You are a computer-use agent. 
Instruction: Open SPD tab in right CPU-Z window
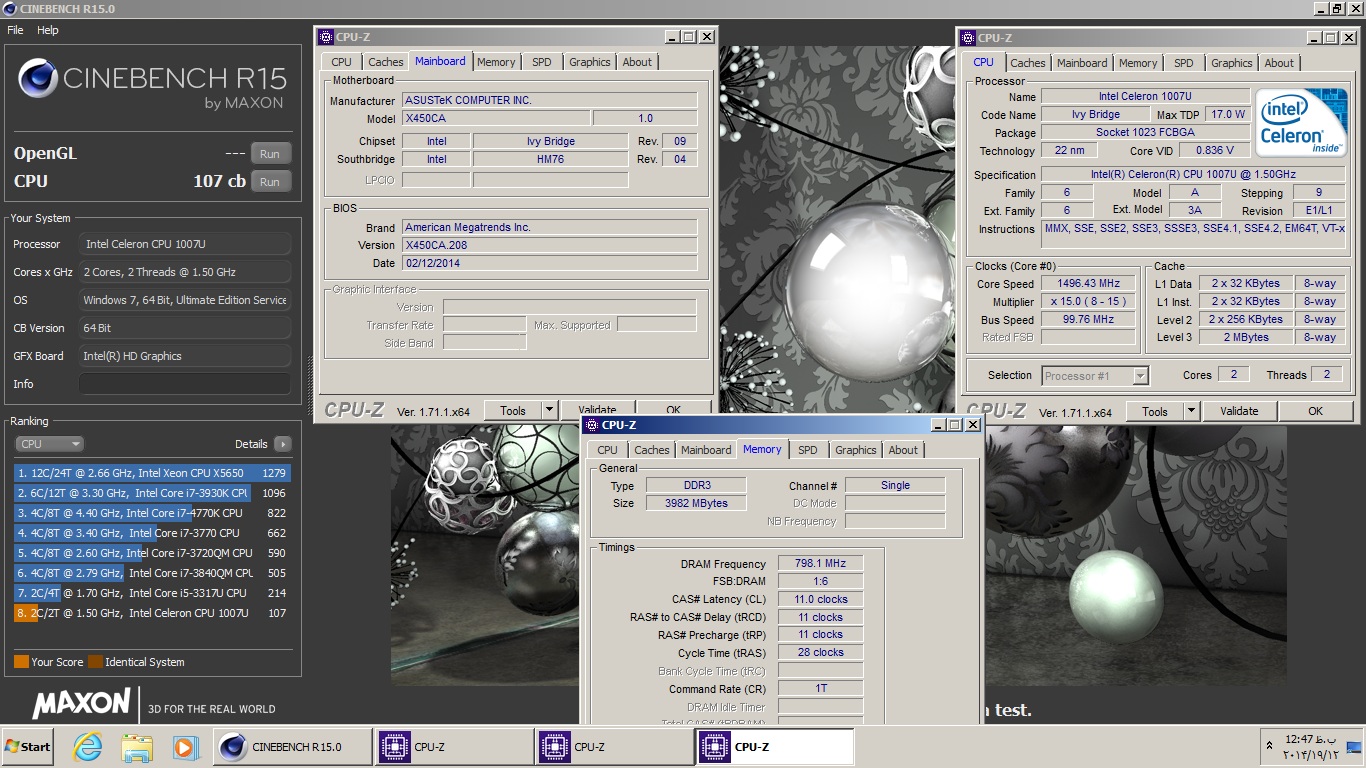[1184, 63]
